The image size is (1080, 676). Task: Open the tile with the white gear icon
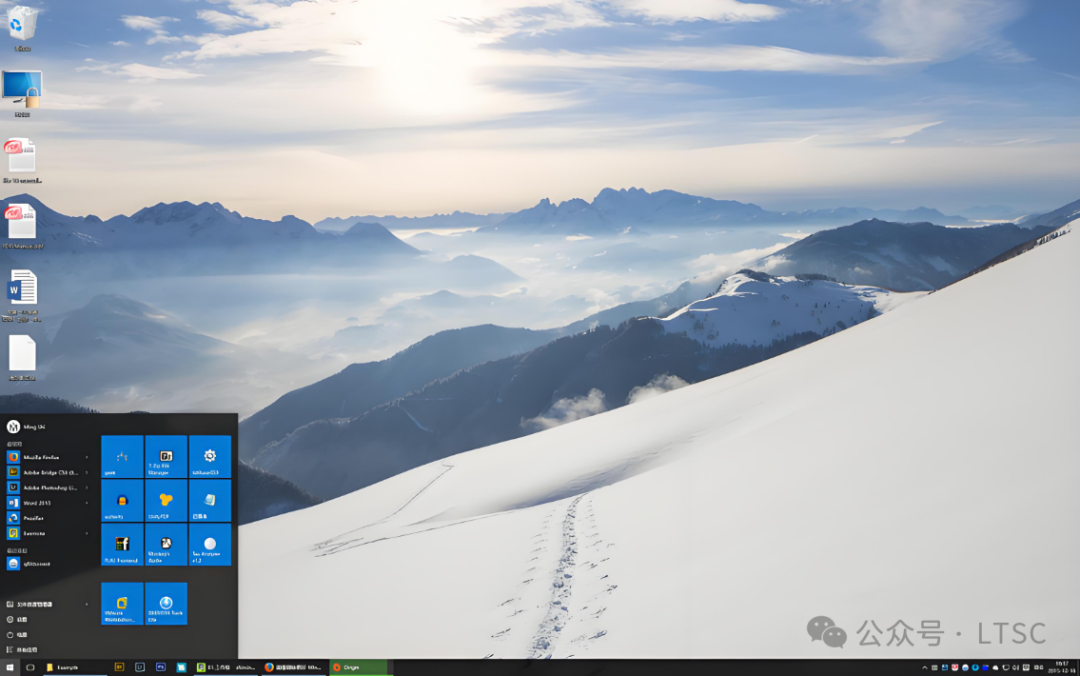210,456
